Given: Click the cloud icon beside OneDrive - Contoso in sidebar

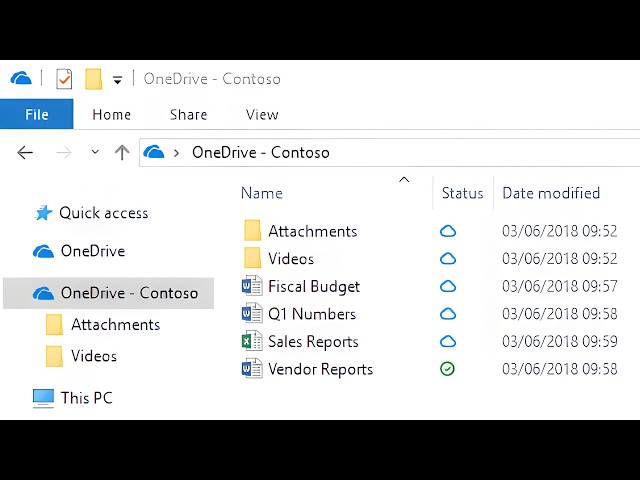Looking at the screenshot, I should 43,293.
